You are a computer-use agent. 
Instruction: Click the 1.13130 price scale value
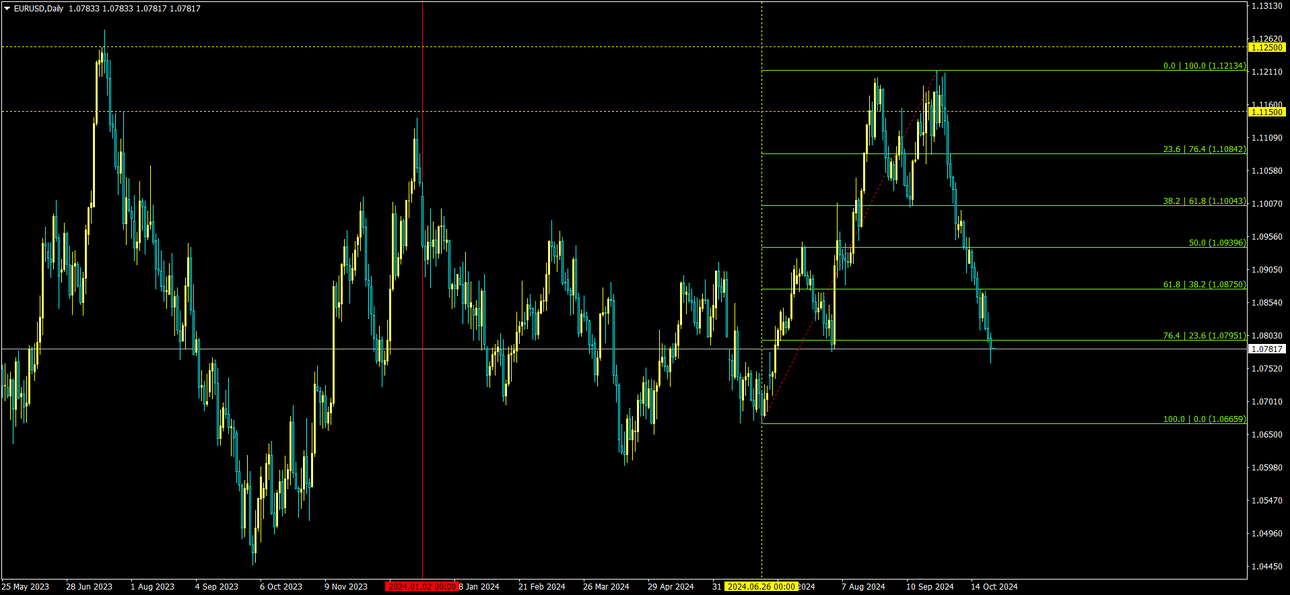coord(1267,6)
